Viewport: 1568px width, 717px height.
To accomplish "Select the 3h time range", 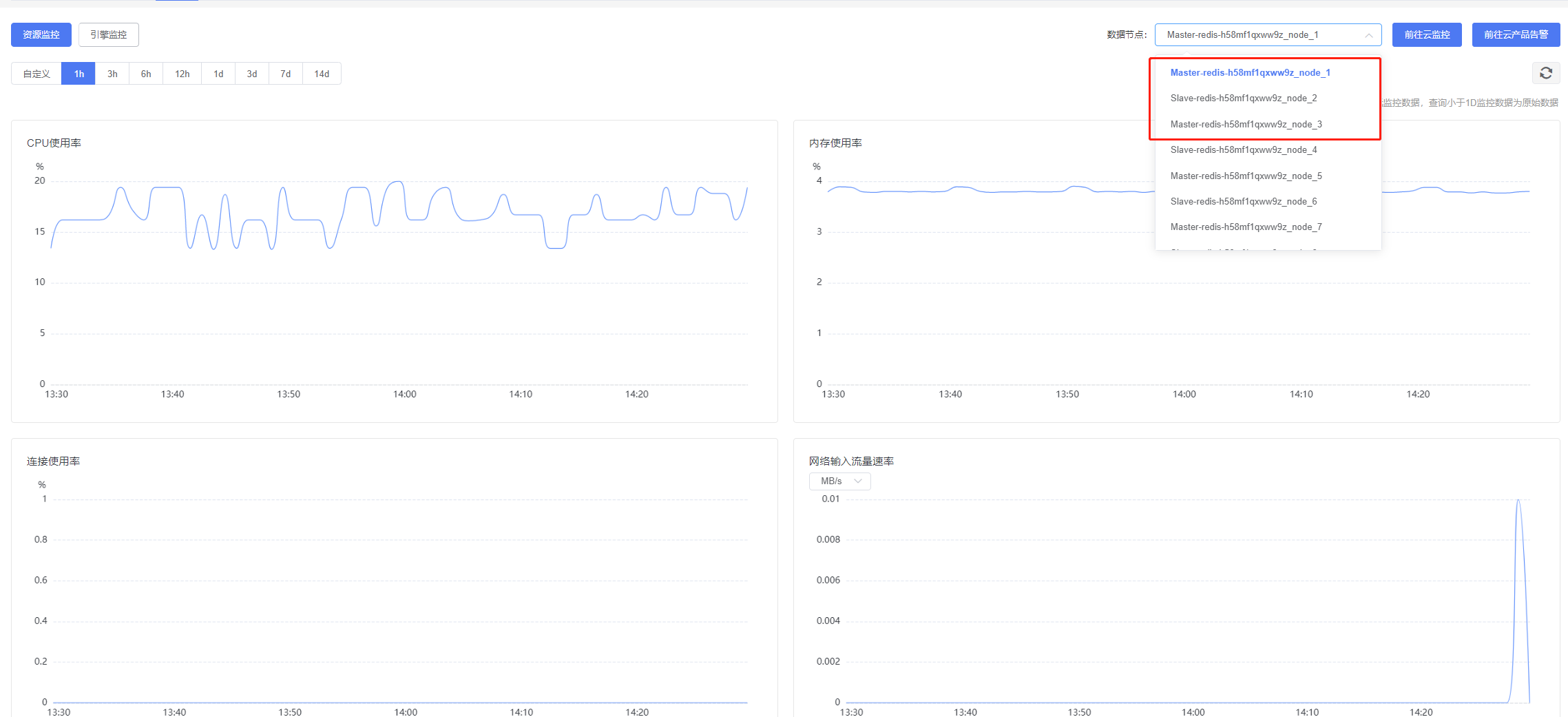I will click(x=112, y=74).
